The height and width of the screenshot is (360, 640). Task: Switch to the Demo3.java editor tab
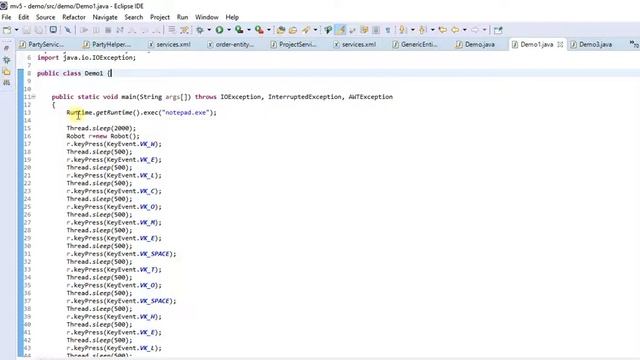click(591, 44)
